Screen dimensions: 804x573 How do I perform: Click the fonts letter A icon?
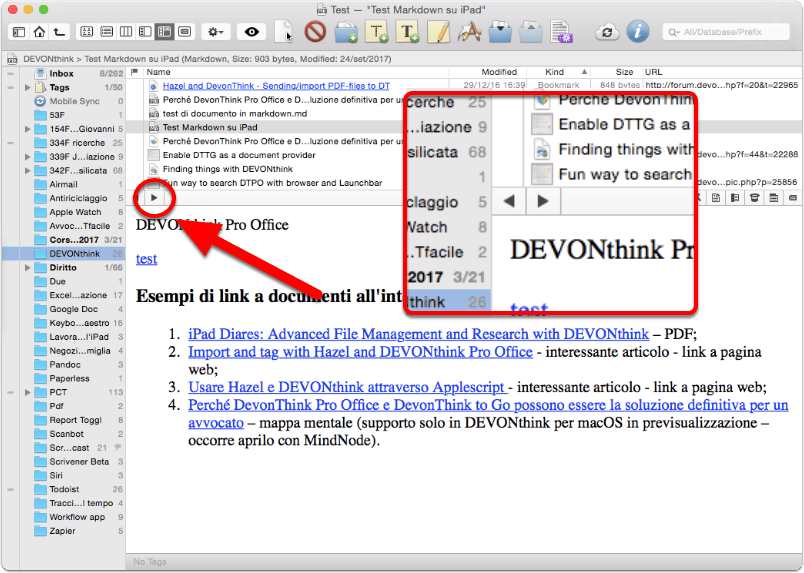[x=469, y=32]
